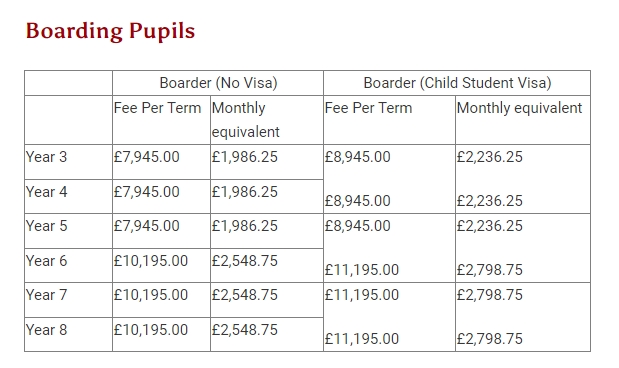Click the Boarding Pupils heading

pos(111,31)
